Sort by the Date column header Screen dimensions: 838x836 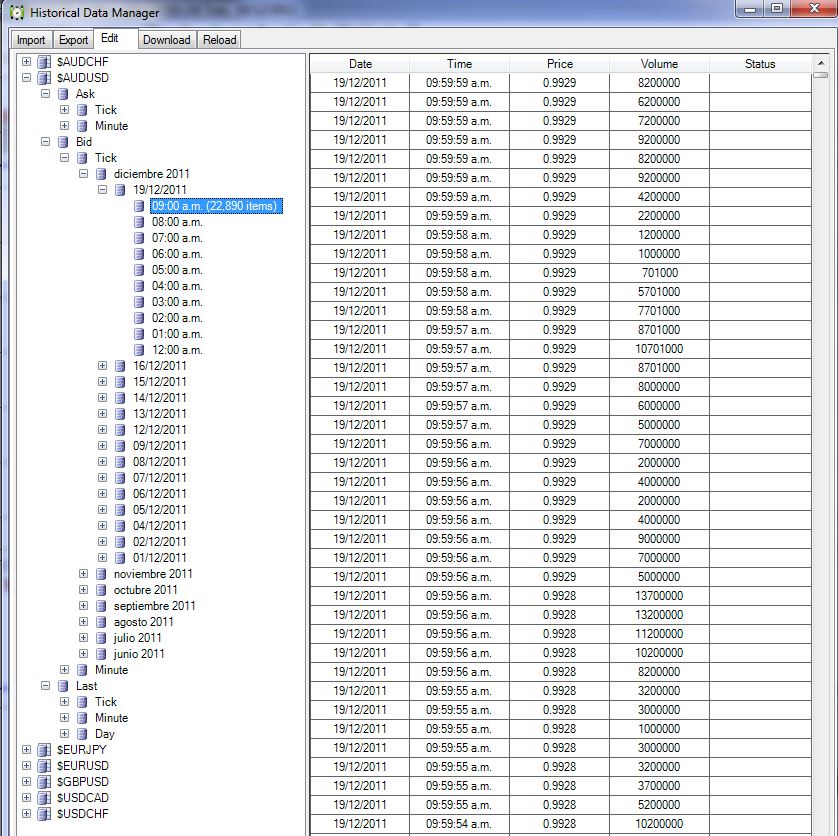click(x=360, y=64)
